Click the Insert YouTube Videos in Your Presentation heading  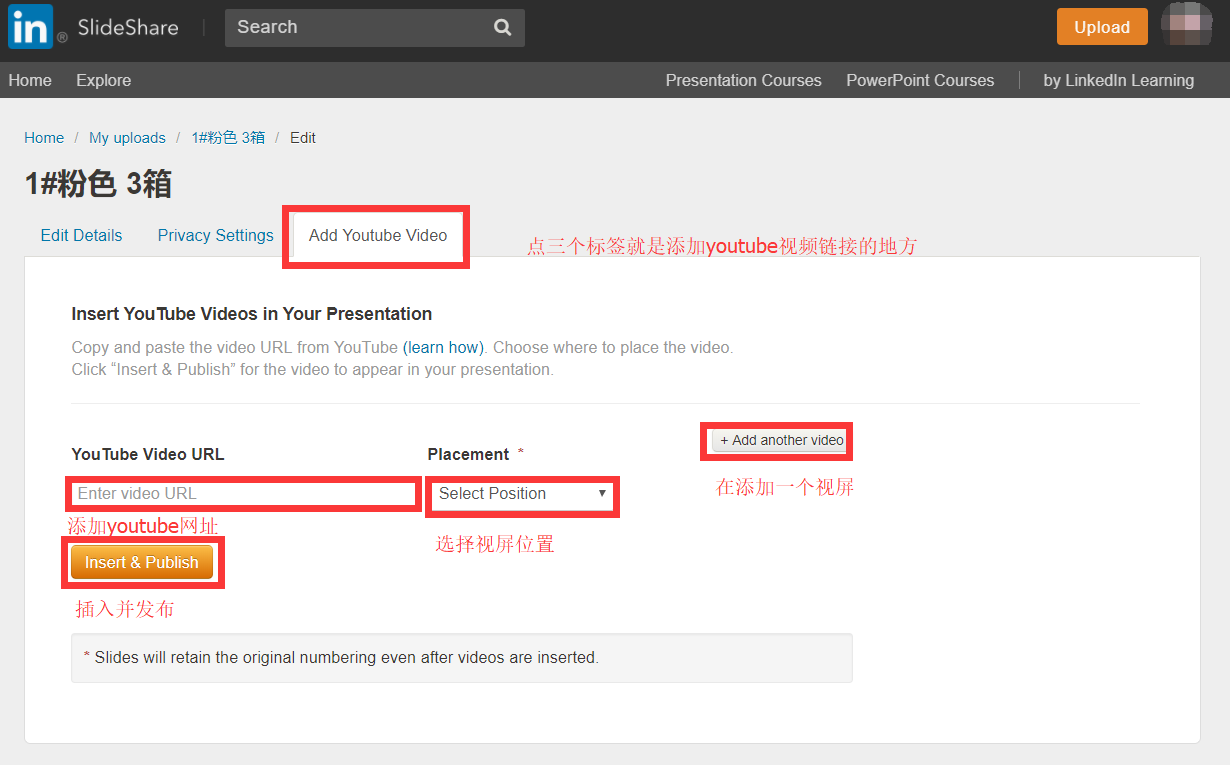pyautogui.click(x=252, y=314)
